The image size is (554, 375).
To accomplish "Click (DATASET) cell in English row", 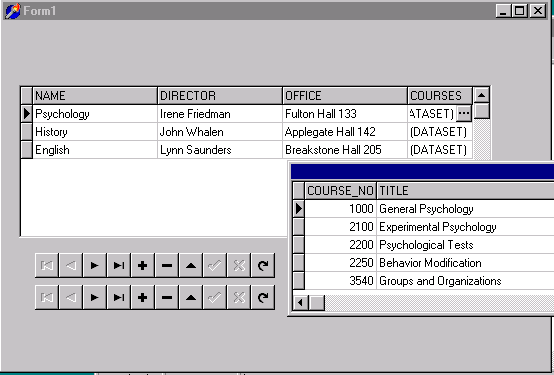I will [x=440, y=150].
